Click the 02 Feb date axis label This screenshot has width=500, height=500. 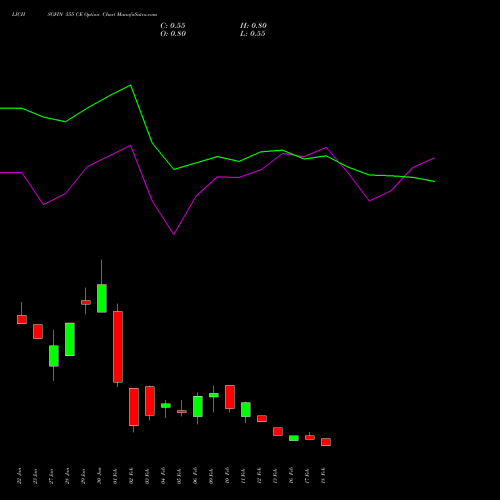(131, 476)
